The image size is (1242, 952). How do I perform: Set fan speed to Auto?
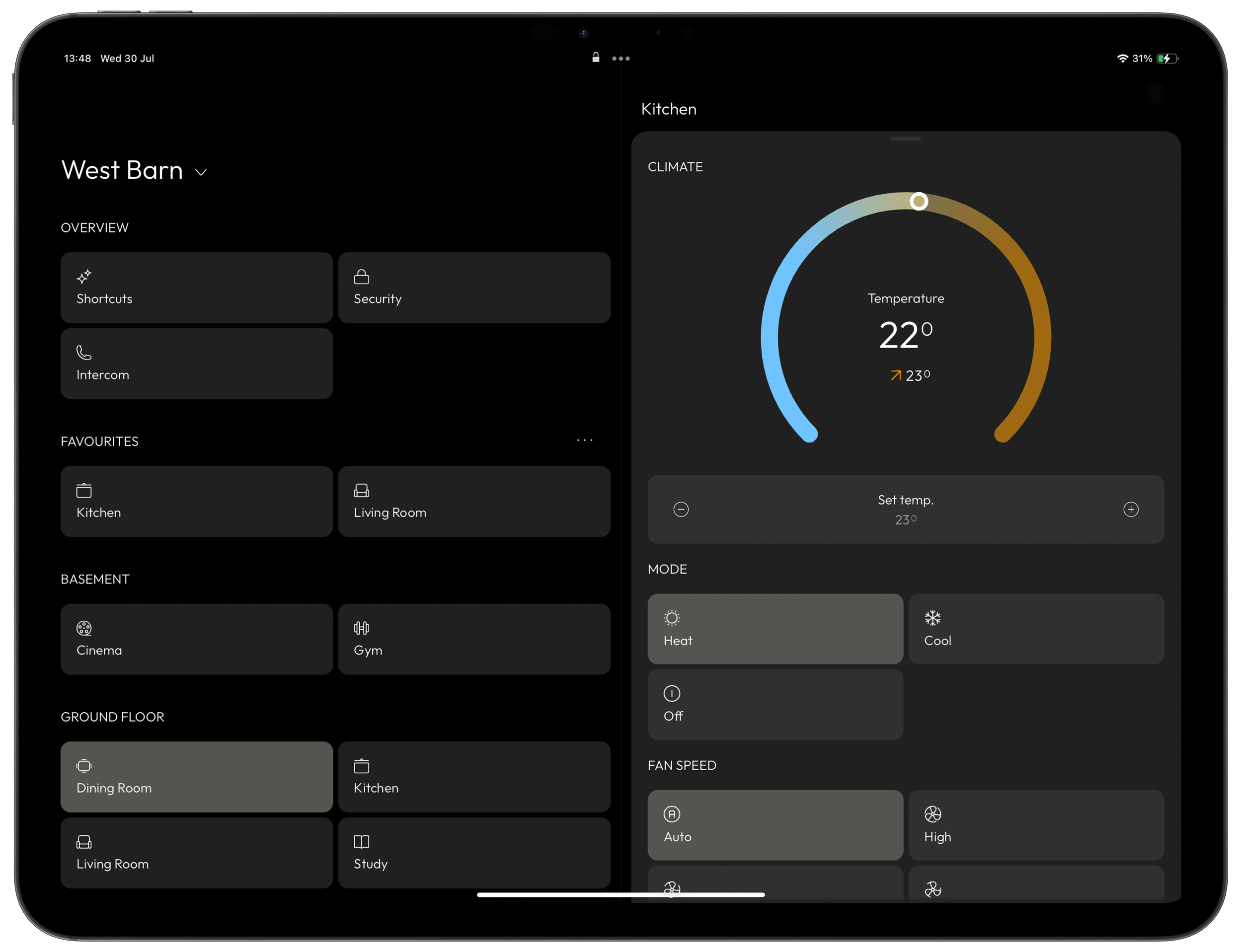click(775, 824)
